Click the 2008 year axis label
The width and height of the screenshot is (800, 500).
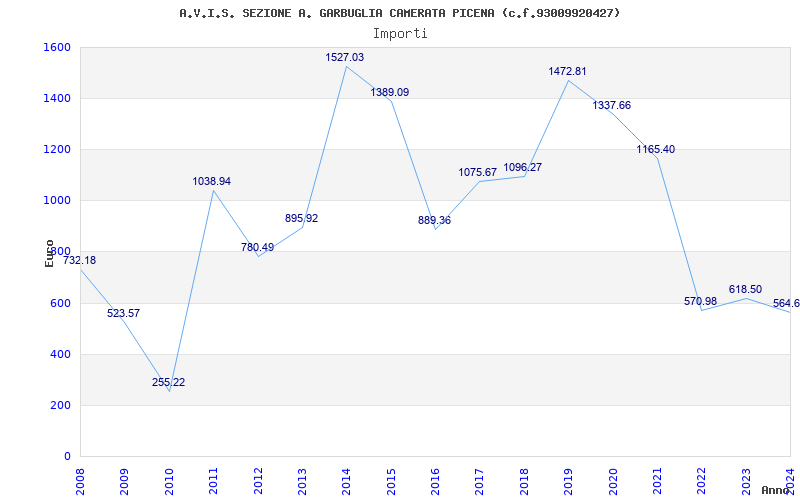coord(80,481)
